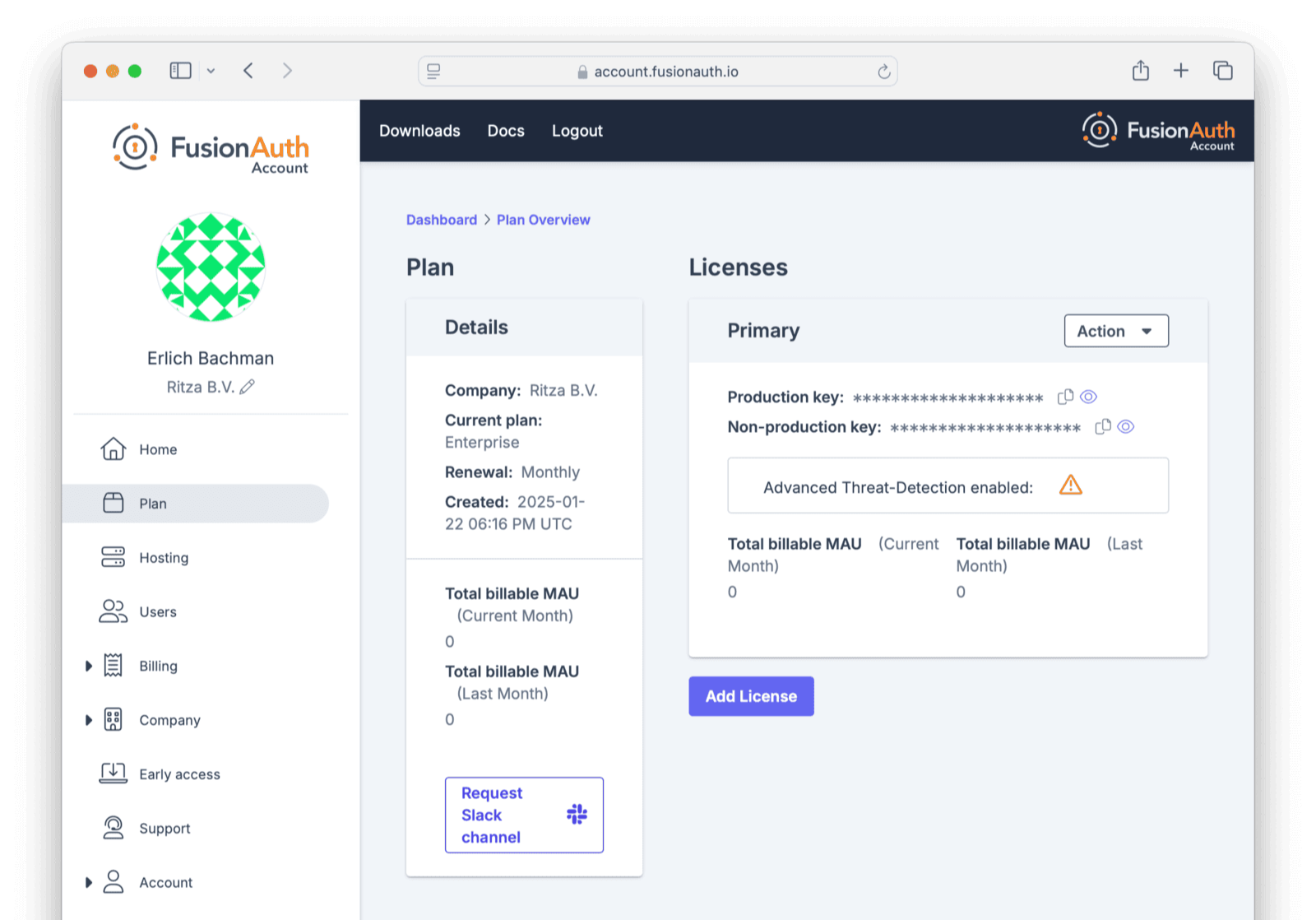Click the pencil icon next to Ritza B.V.
Viewport: 1316px width, 920px height.
point(248,387)
